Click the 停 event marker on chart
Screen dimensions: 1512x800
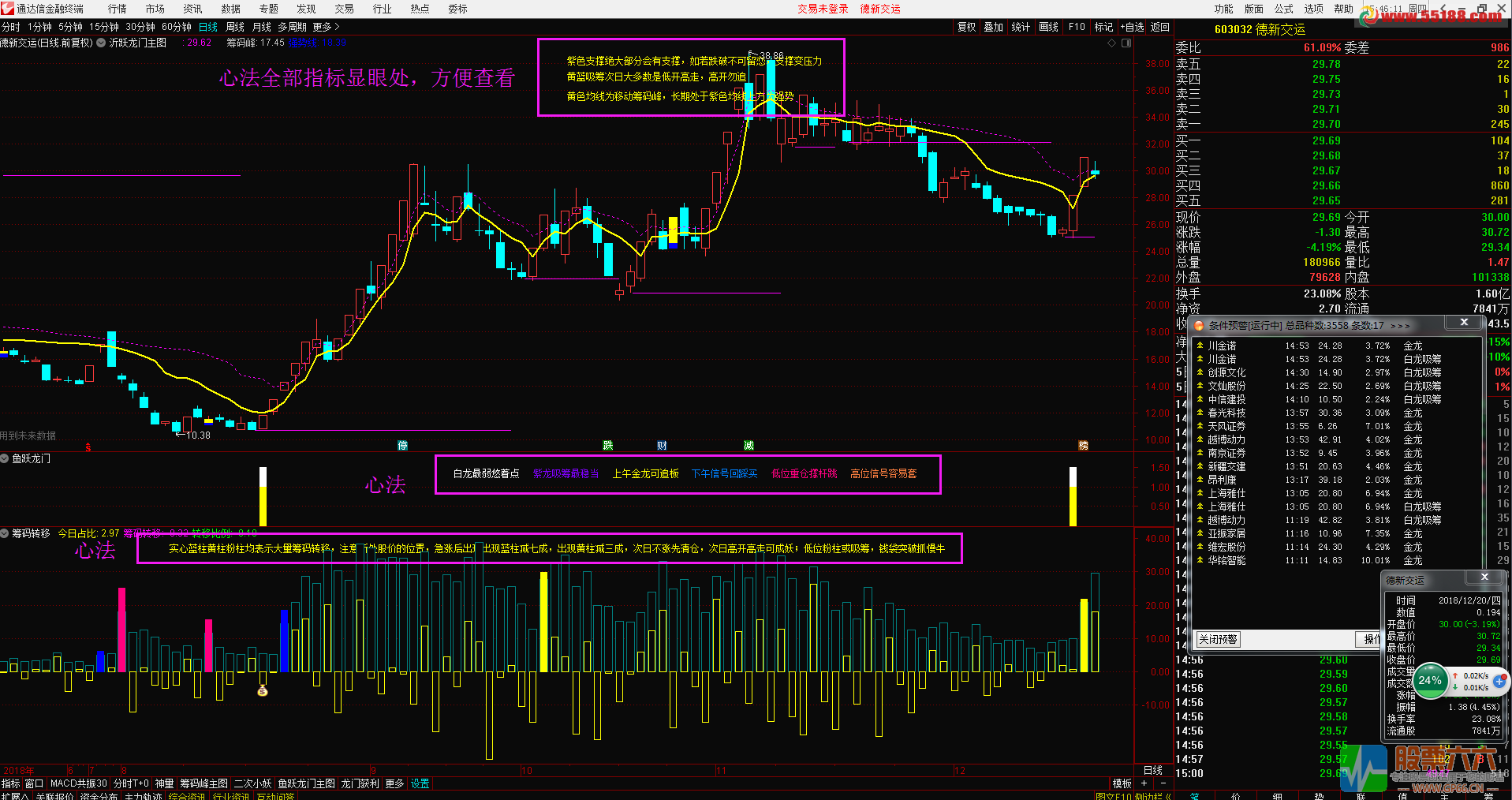point(403,446)
